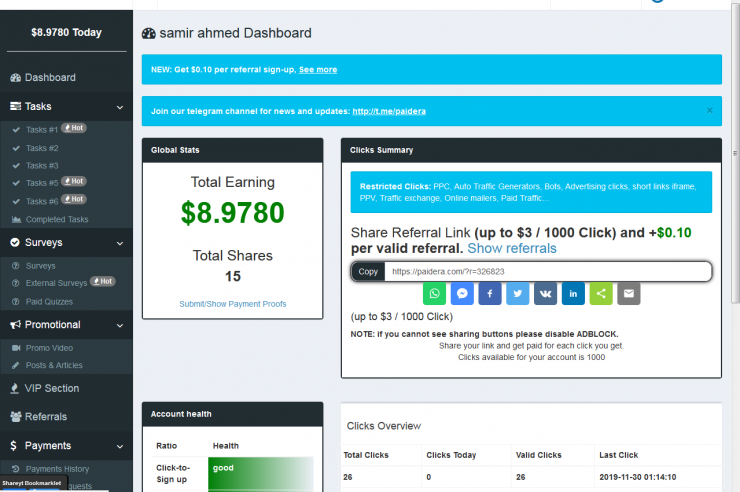
Task: Expand the Tasks sidebar section
Action: click(x=66, y=106)
